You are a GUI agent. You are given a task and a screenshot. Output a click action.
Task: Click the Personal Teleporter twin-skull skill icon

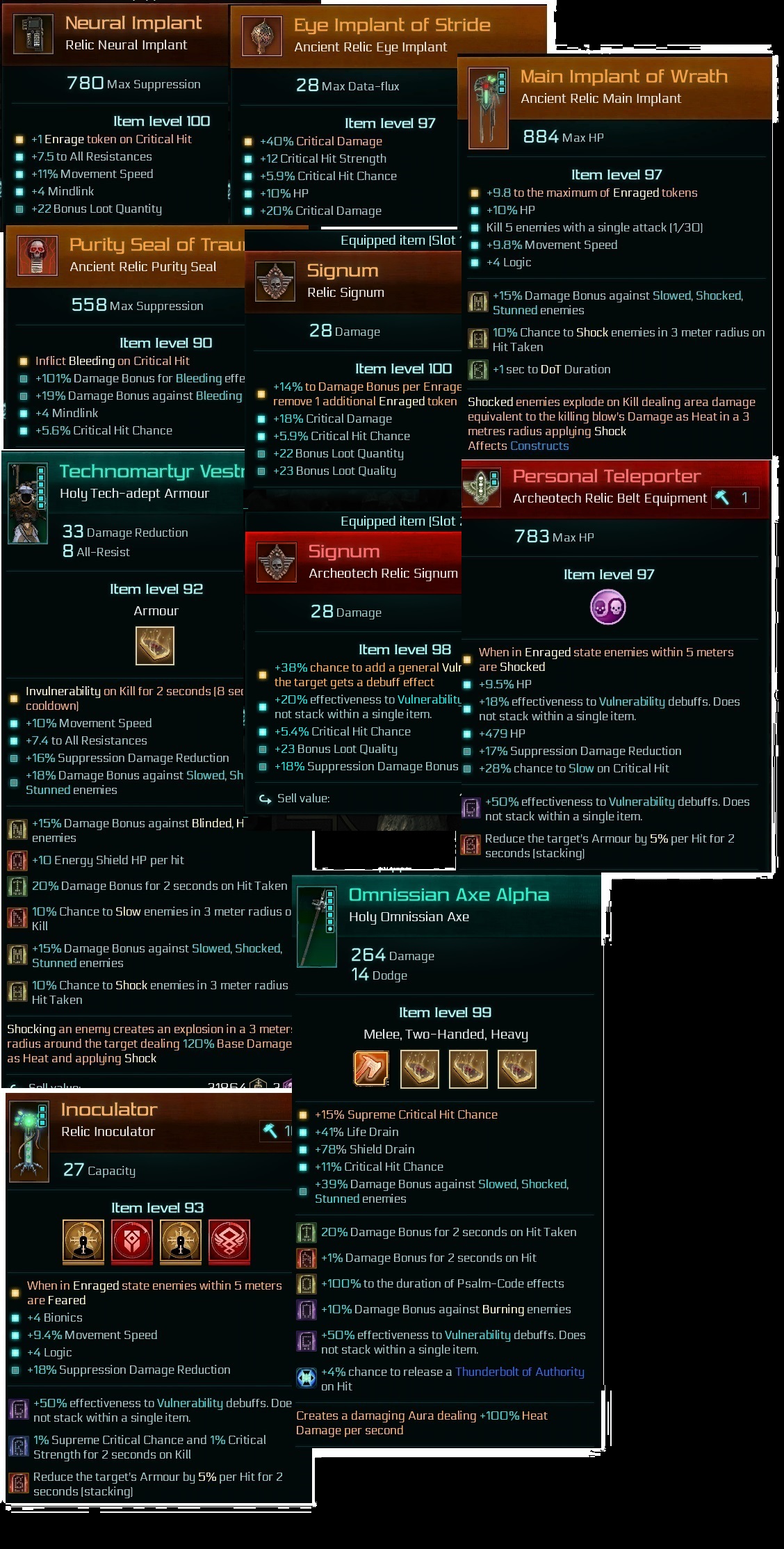[x=608, y=608]
